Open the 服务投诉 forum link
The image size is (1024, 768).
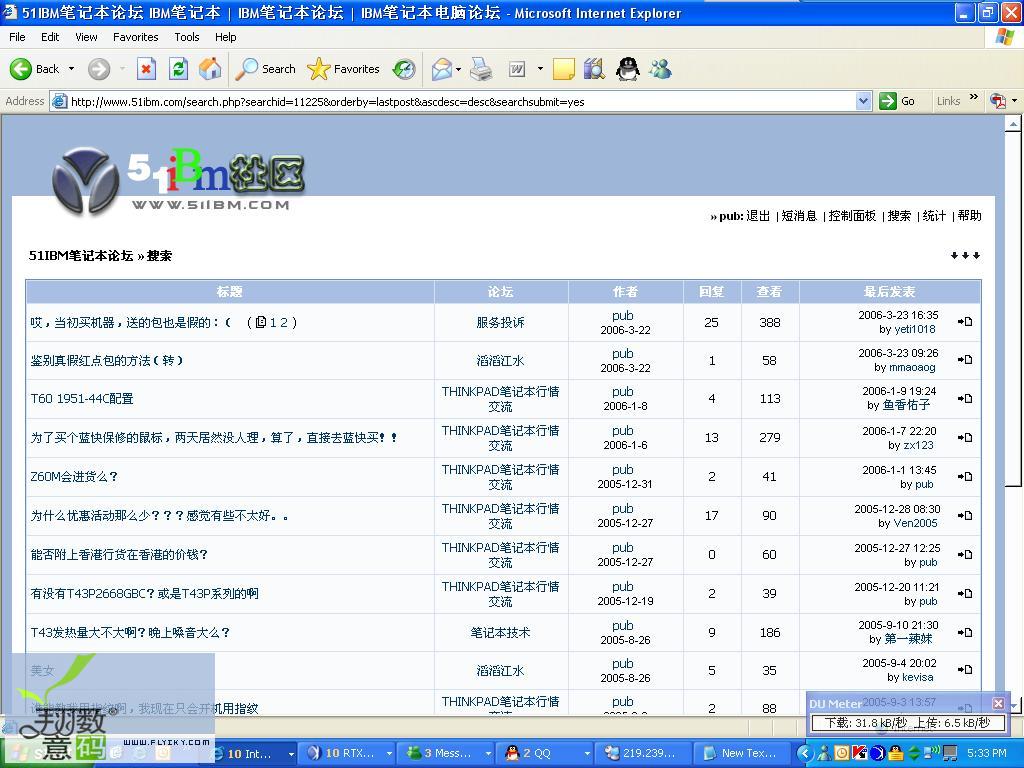coord(500,323)
